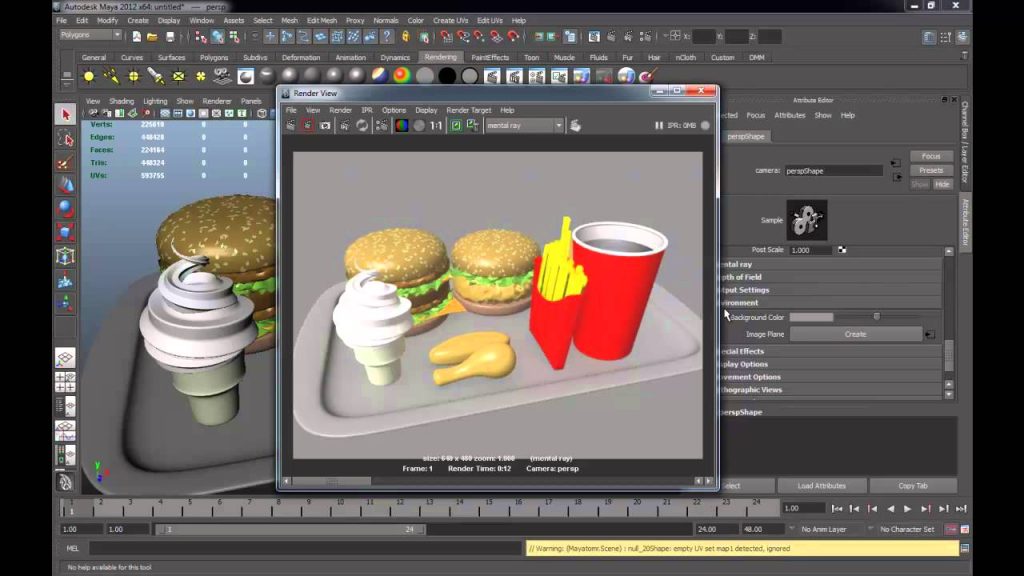Open the mental ray renderer dropdown
This screenshot has width=1024, height=576.
pyautogui.click(x=524, y=125)
